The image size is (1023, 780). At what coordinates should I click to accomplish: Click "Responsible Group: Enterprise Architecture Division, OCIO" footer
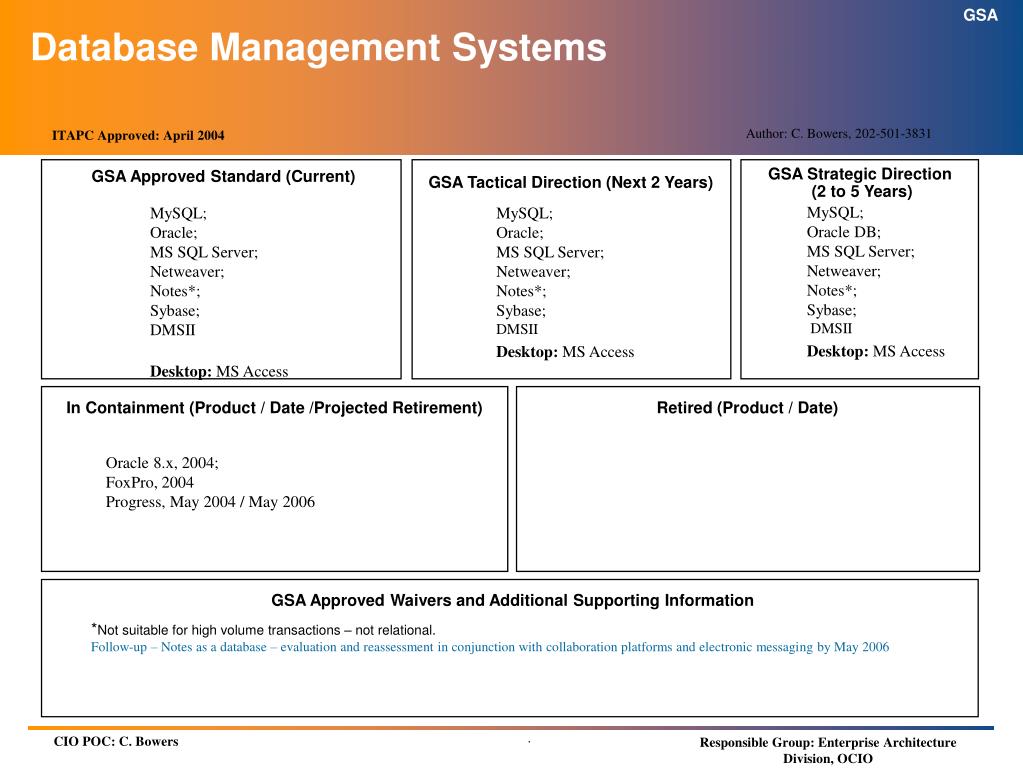tap(828, 751)
